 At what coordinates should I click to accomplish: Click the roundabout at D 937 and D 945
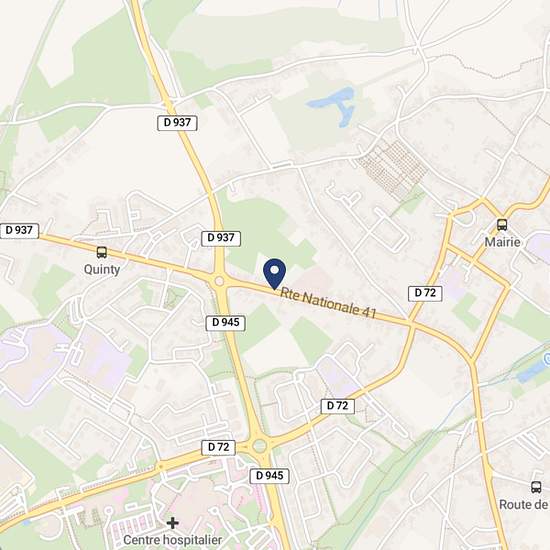(x=219, y=281)
